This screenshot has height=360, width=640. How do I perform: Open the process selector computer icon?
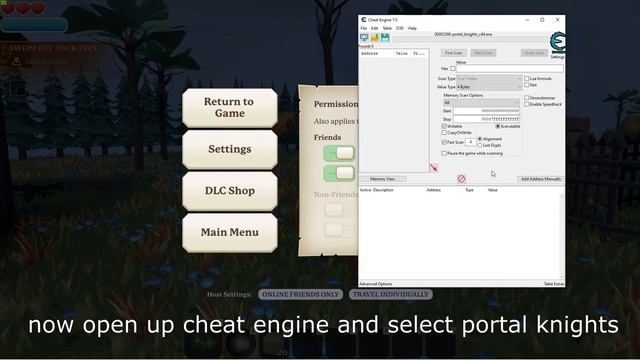coord(364,38)
